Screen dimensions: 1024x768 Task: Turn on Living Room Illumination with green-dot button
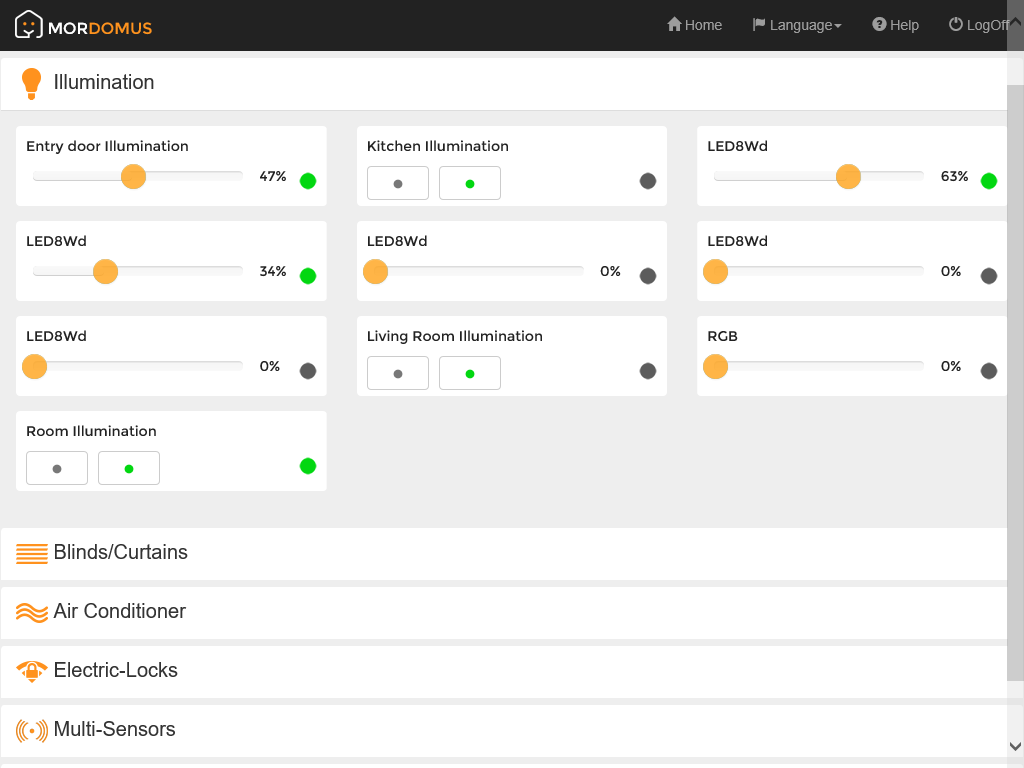[470, 374]
